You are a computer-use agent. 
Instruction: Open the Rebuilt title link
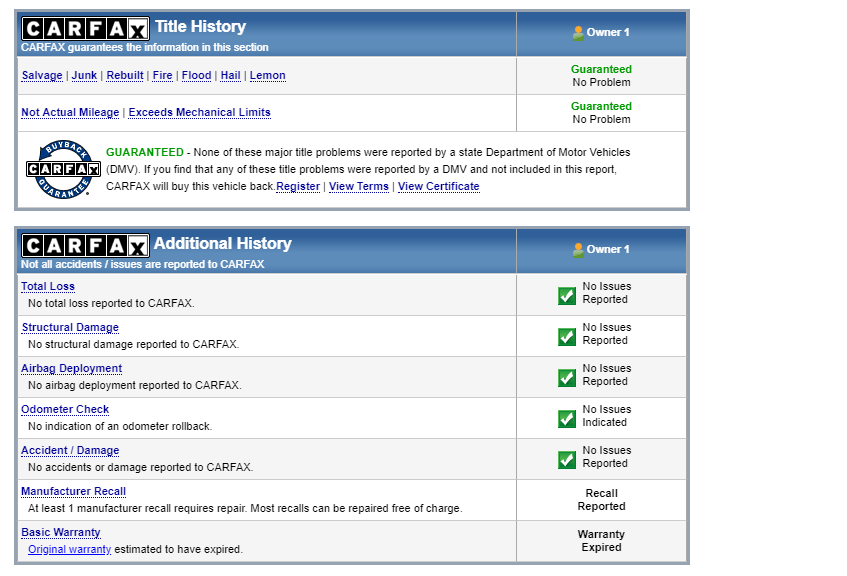pyautogui.click(x=125, y=75)
